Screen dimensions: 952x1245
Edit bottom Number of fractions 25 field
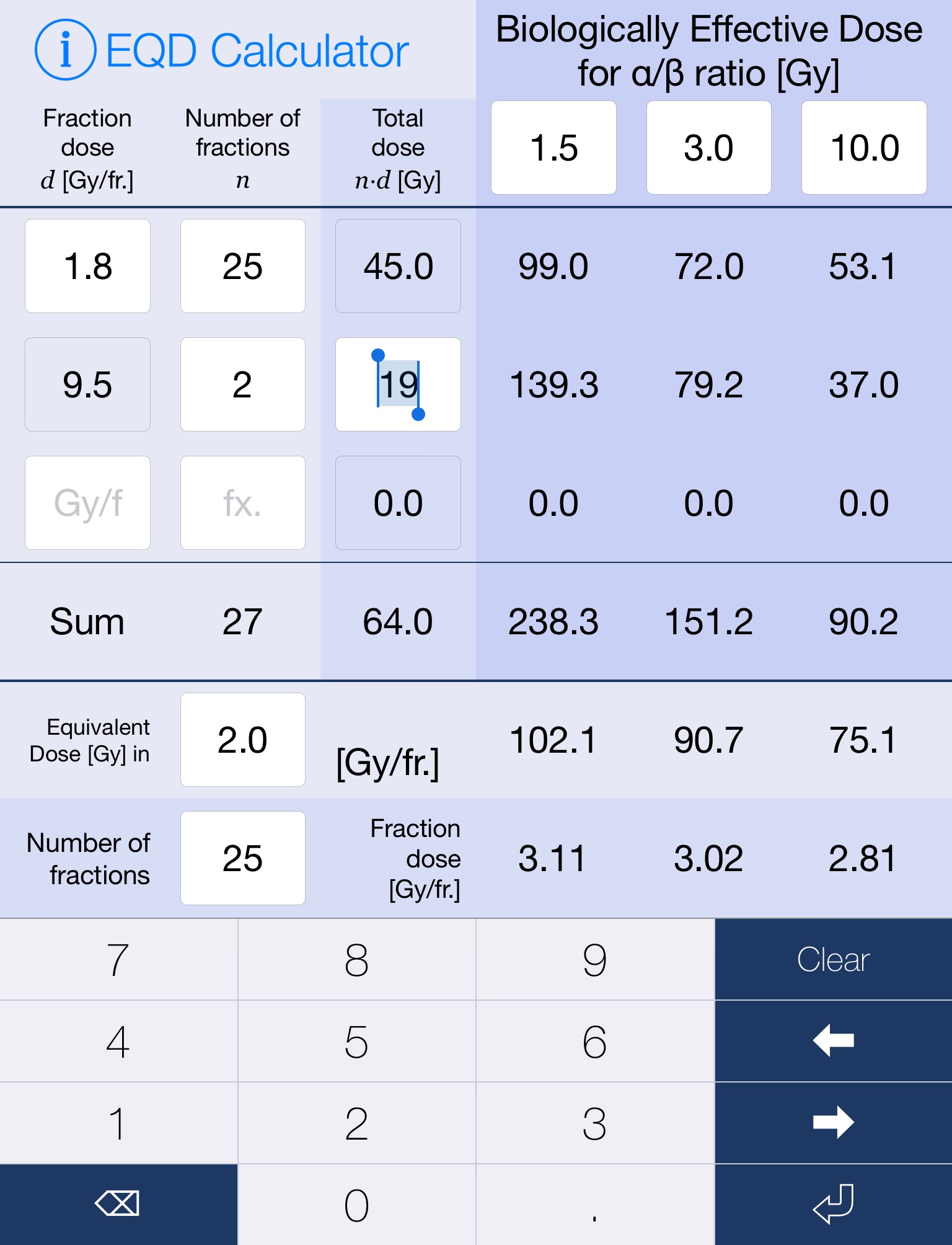pyautogui.click(x=242, y=858)
